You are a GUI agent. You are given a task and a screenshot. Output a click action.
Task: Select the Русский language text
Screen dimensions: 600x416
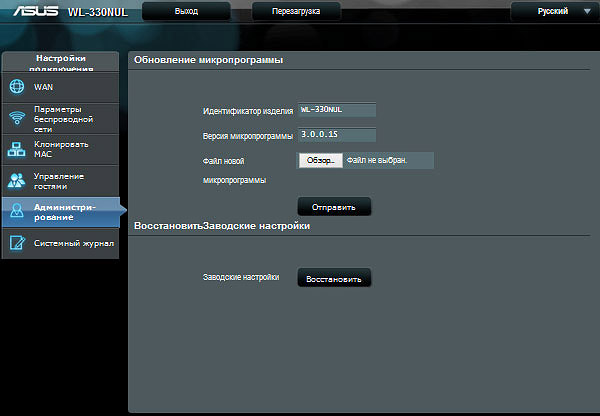(x=553, y=11)
